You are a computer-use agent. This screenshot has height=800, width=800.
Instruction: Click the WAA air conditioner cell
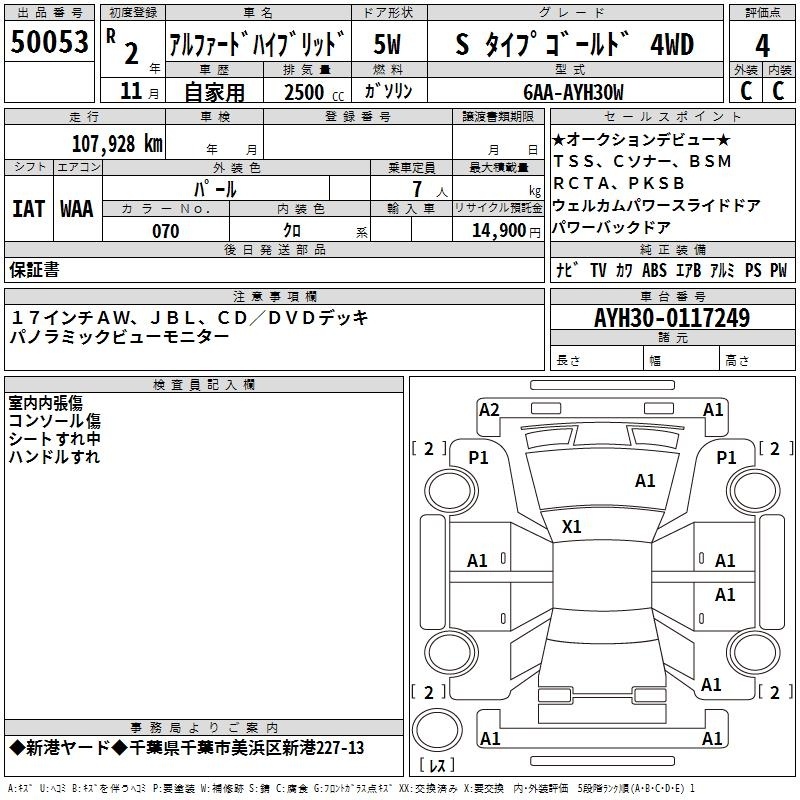coord(77,209)
